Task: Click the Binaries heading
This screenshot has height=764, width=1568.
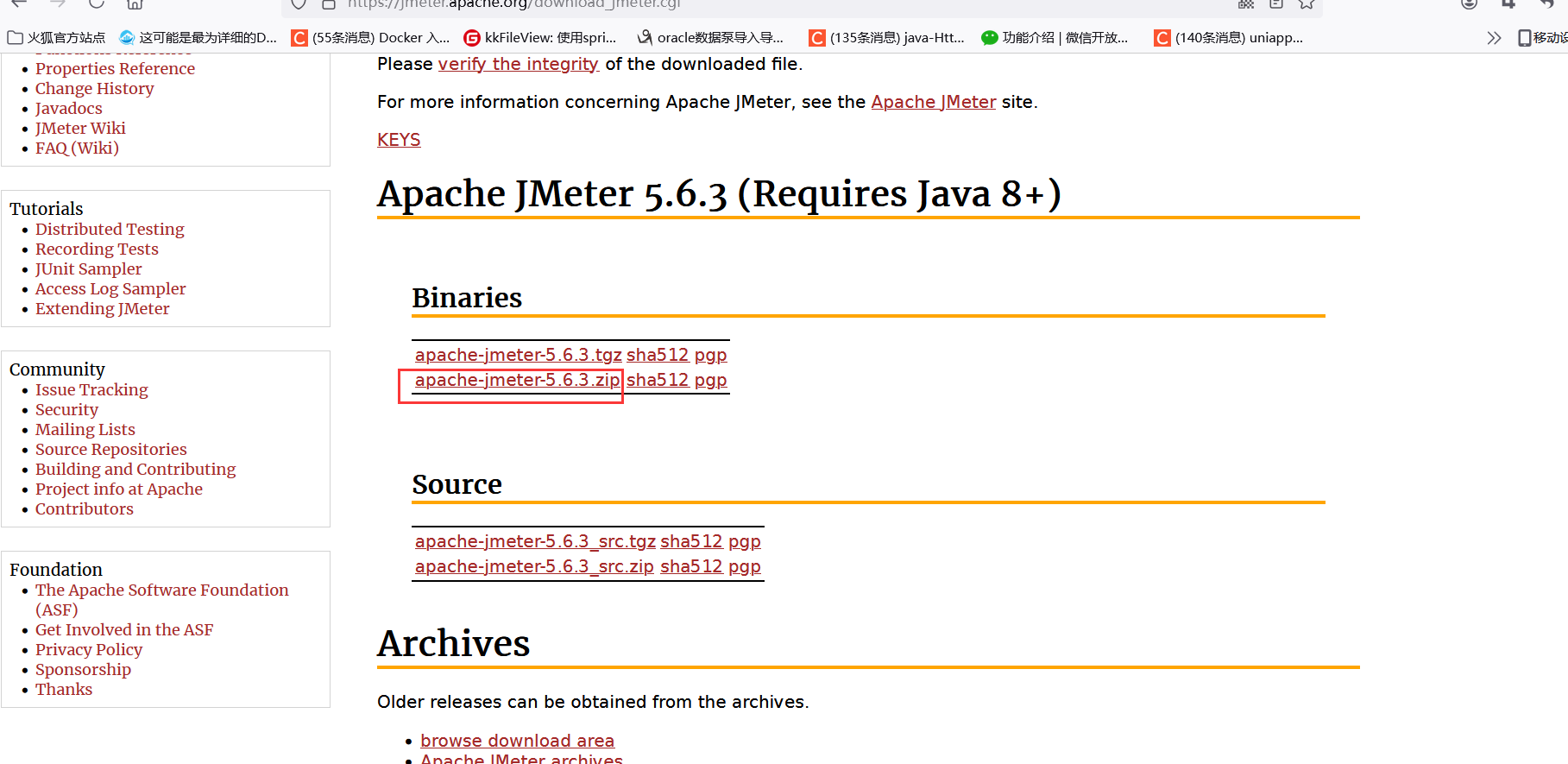Action: [467, 298]
